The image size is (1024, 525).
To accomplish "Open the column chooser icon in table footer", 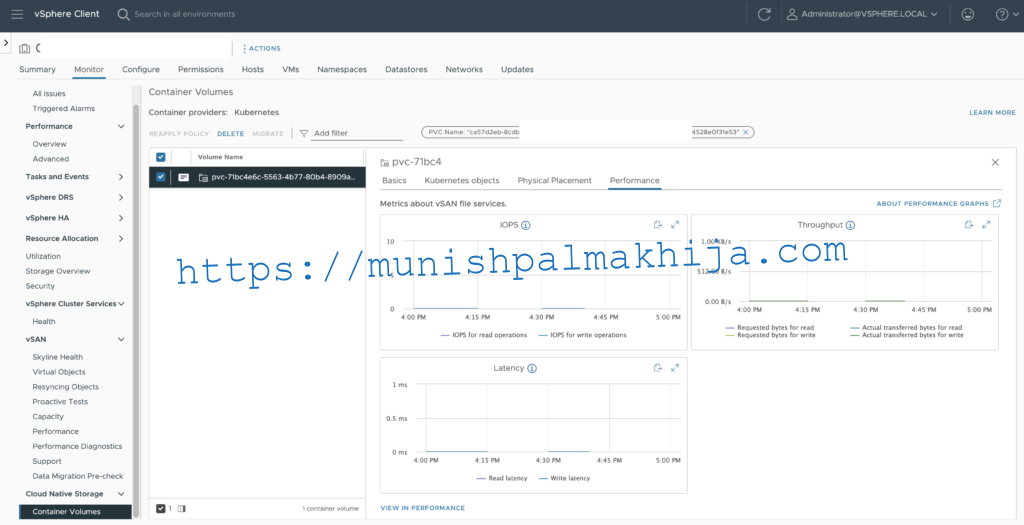I will [182, 509].
